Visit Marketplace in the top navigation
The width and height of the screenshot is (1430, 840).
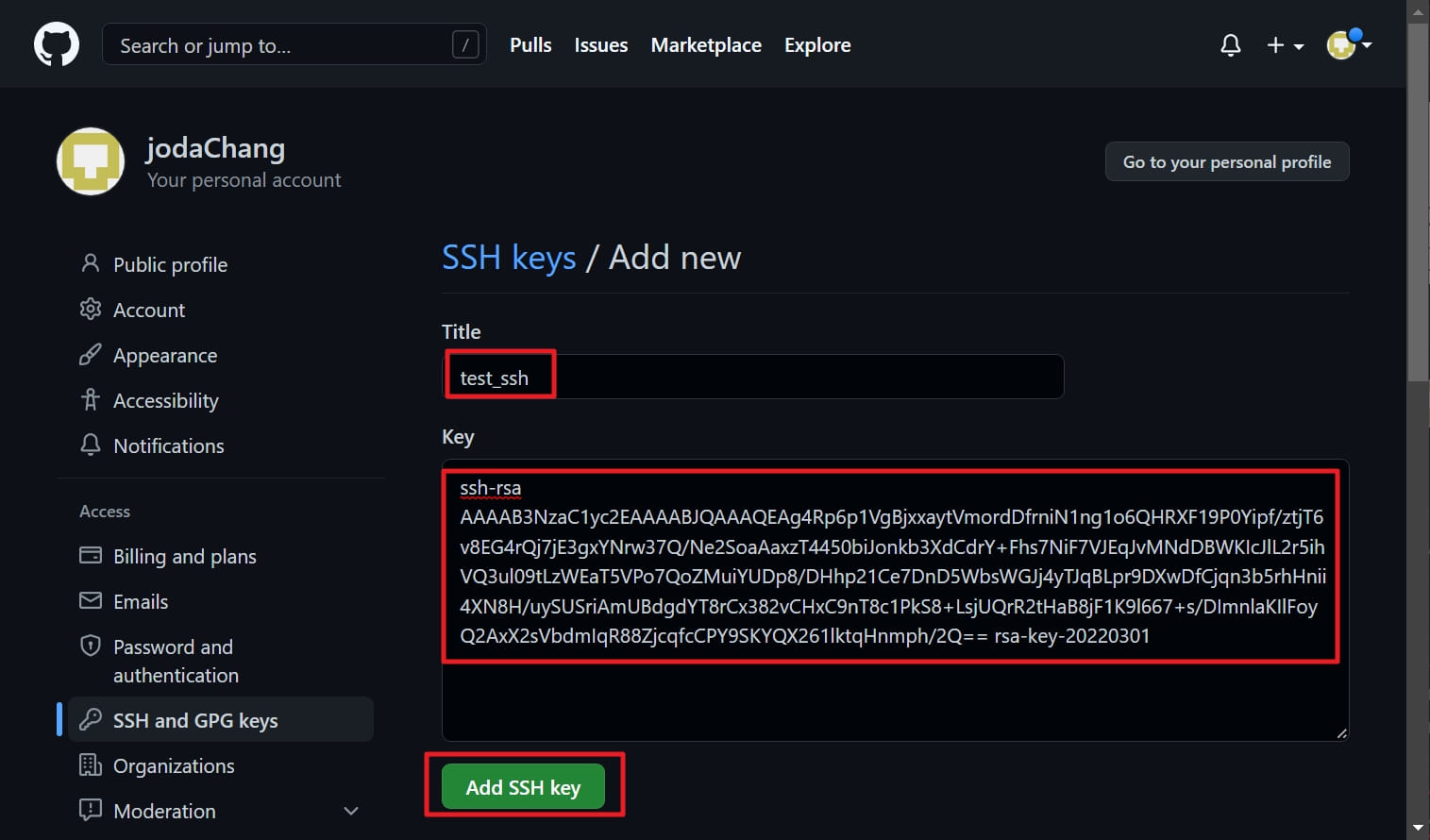[706, 45]
